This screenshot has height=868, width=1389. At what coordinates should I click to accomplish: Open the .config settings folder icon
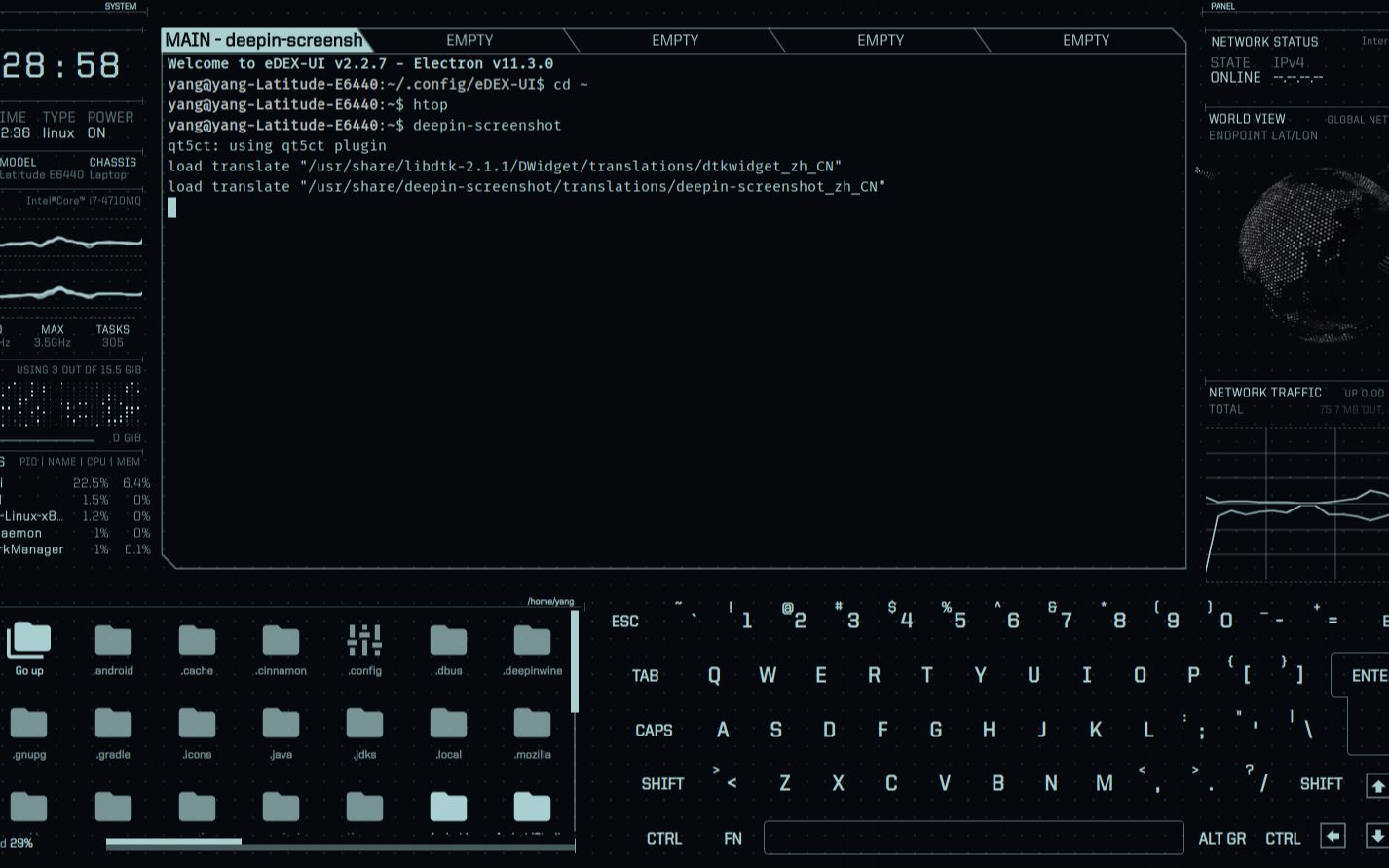[364, 649]
